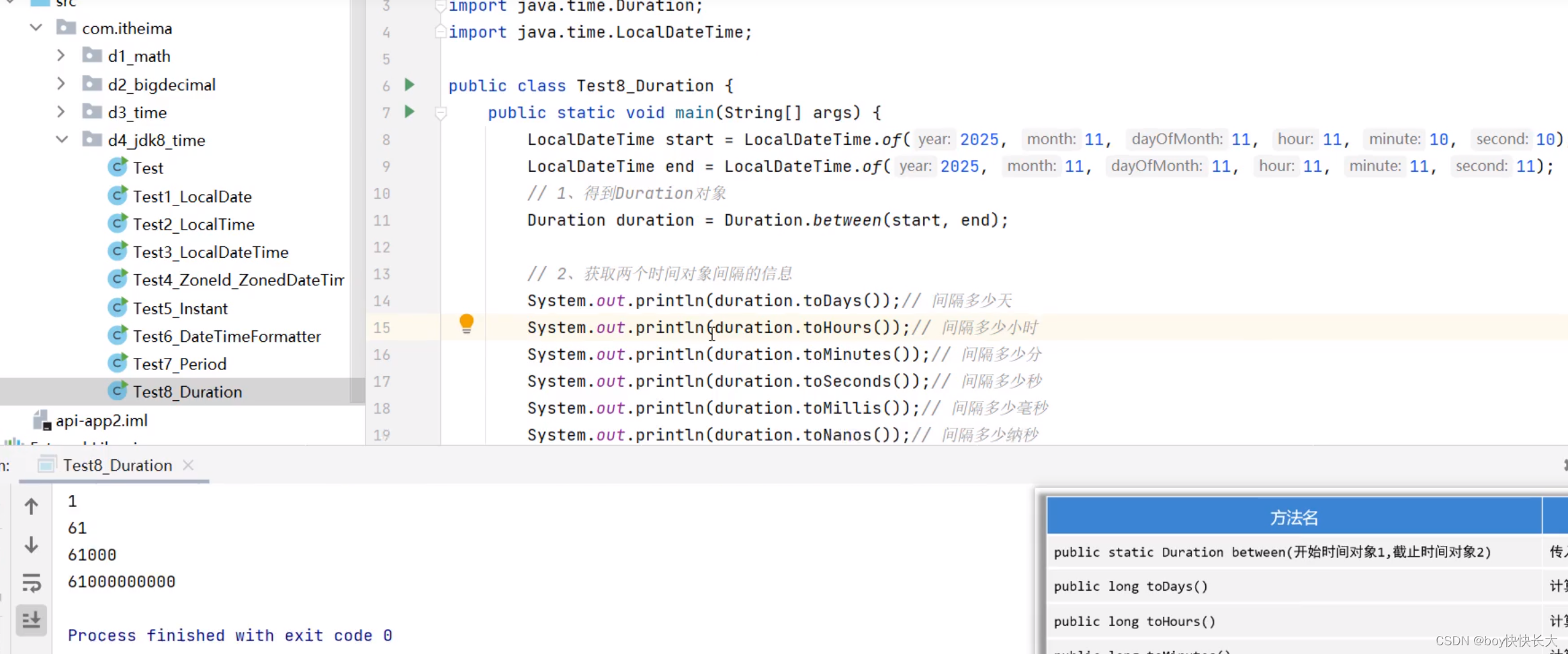The height and width of the screenshot is (654, 1568).
Task: Click the Test8_Duration class name on line 6
Action: [x=645, y=86]
